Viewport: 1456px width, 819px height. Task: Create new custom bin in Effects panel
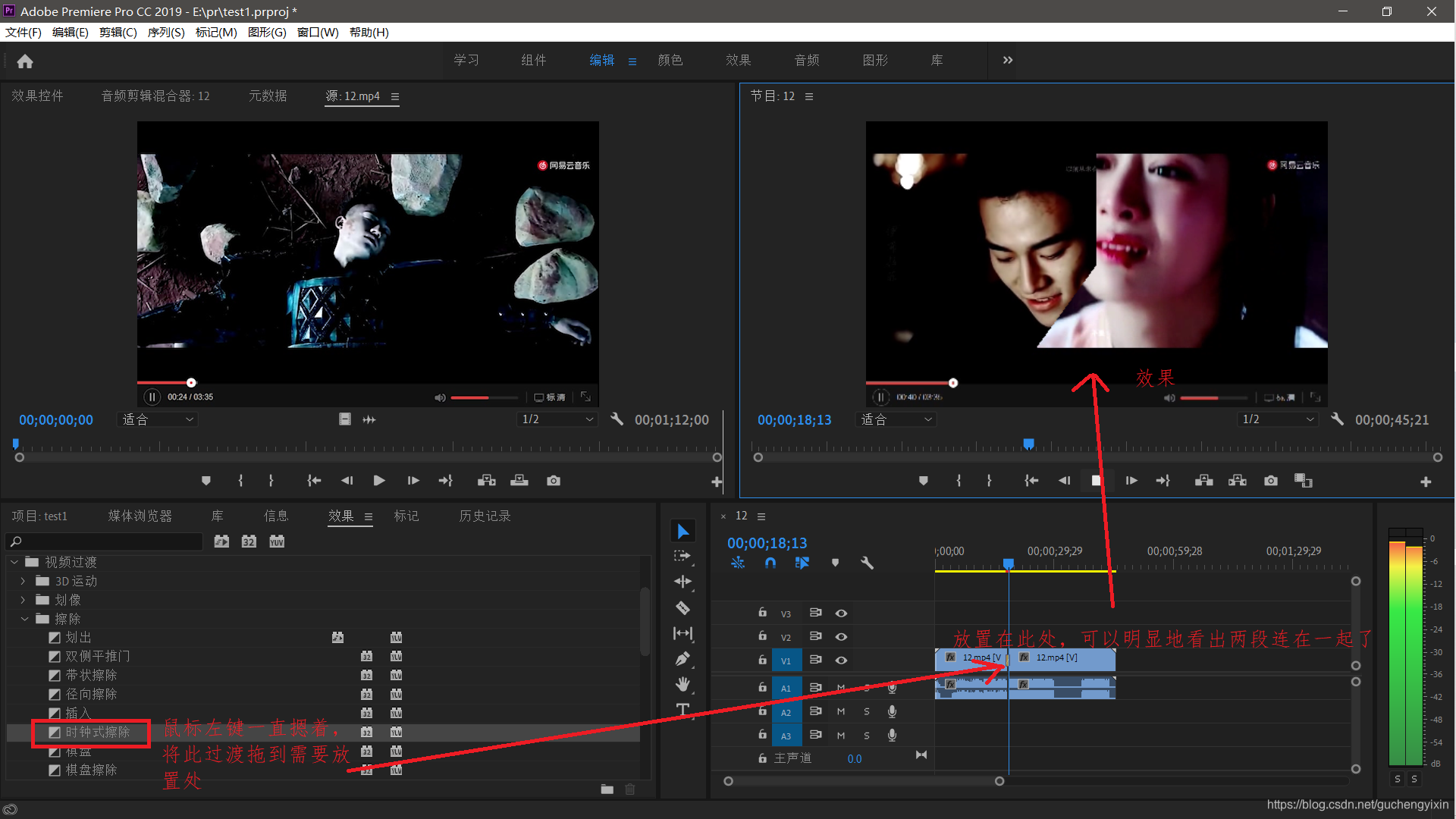[x=607, y=789]
